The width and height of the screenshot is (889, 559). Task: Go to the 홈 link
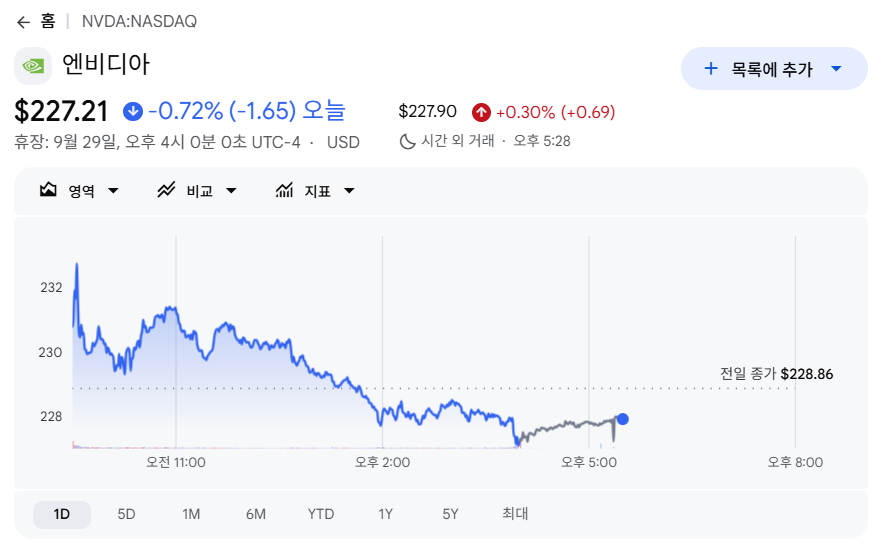[x=48, y=22]
